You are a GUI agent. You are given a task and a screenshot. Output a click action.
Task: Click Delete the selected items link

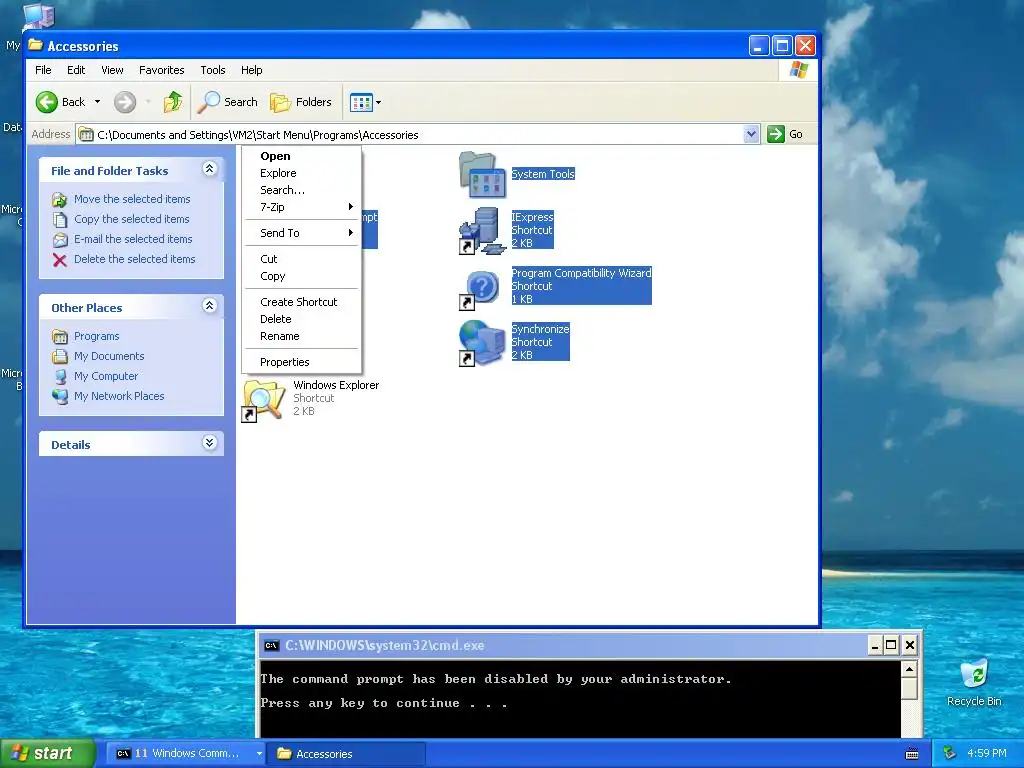pos(135,259)
